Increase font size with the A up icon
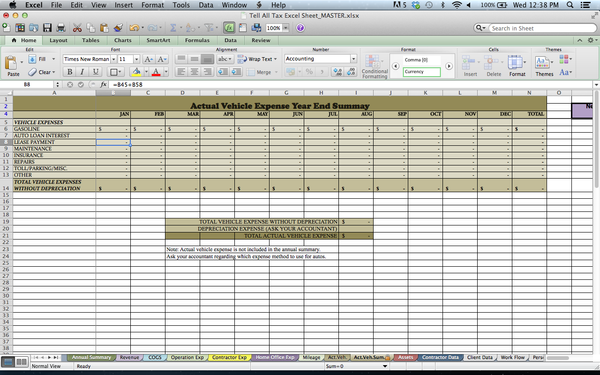 [x=149, y=59]
